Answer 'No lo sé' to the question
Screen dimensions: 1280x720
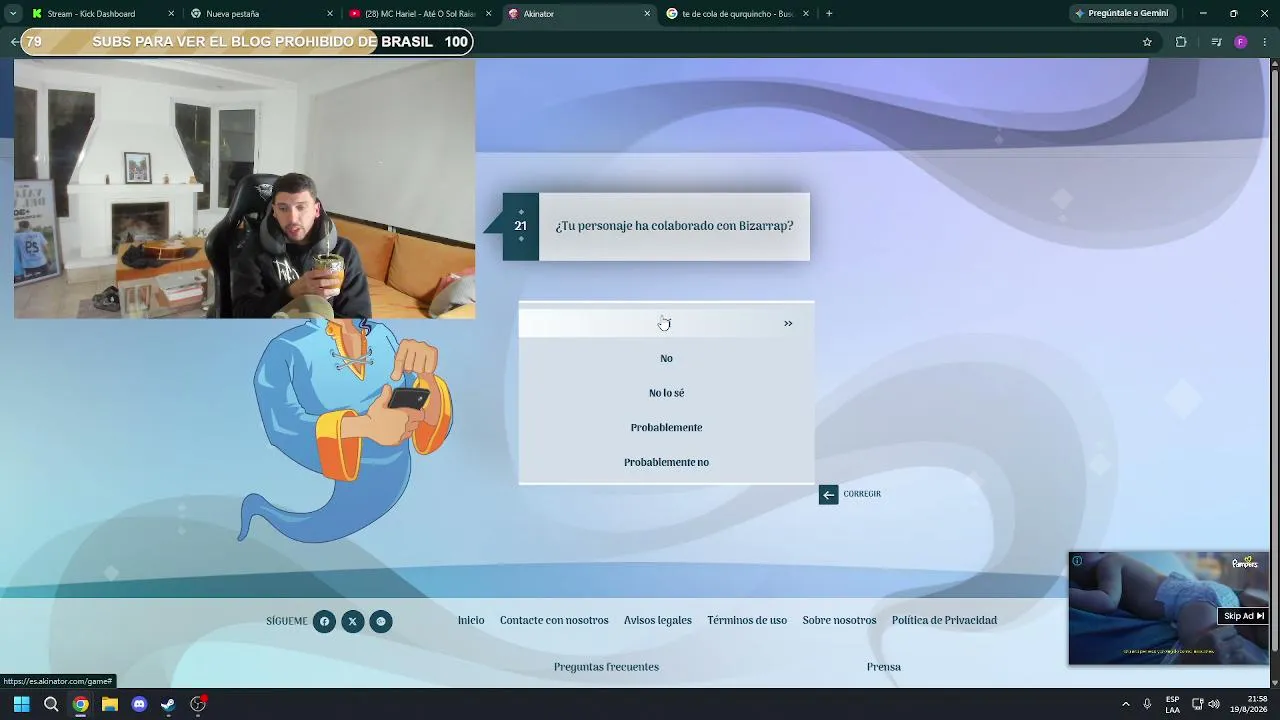[666, 393]
